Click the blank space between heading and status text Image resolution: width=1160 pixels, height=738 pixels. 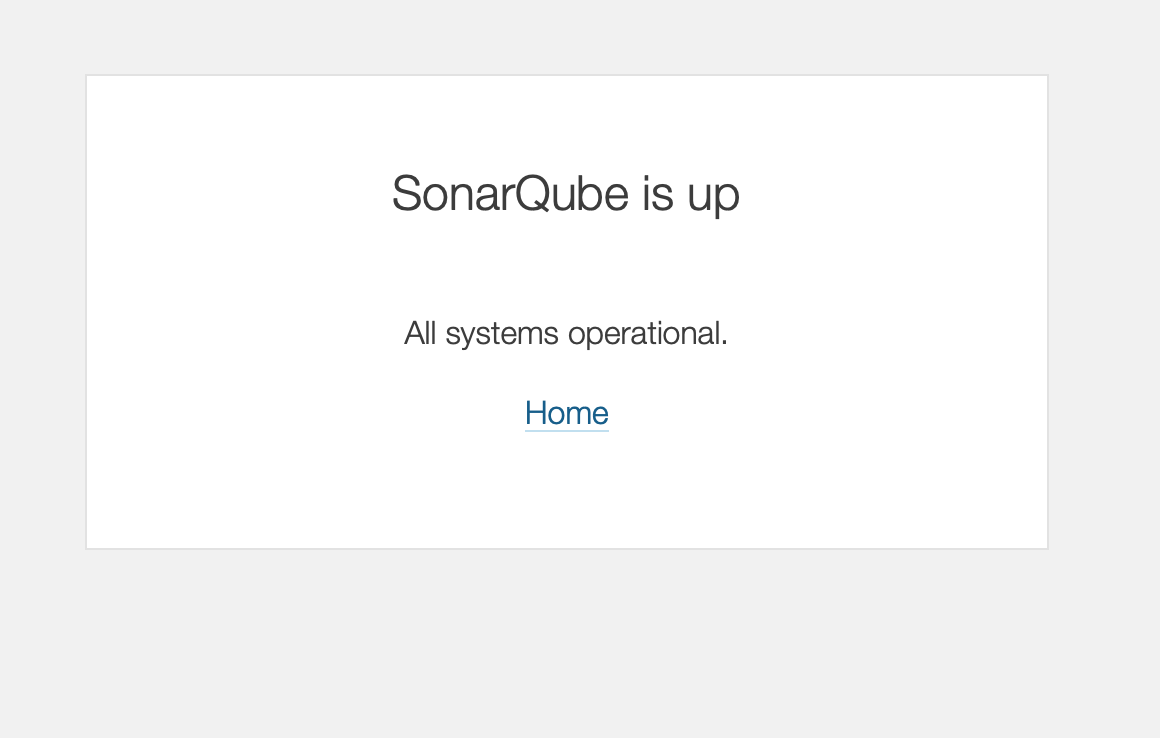click(x=565, y=265)
